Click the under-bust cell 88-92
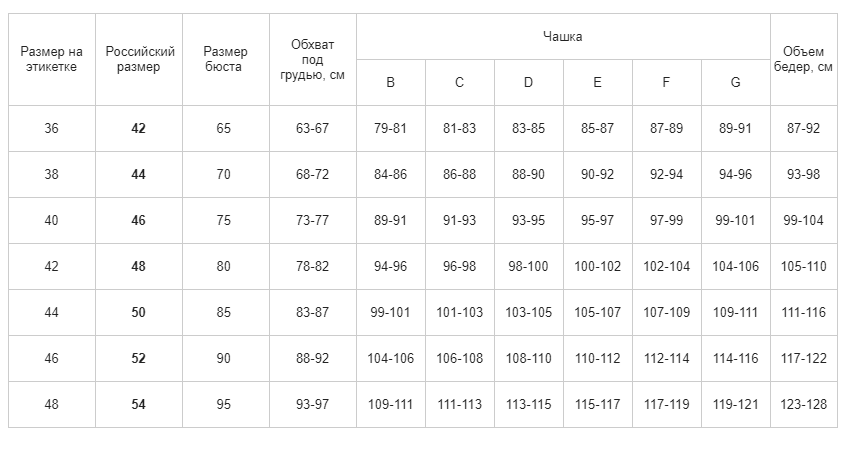This screenshot has width=848, height=460. click(x=313, y=358)
